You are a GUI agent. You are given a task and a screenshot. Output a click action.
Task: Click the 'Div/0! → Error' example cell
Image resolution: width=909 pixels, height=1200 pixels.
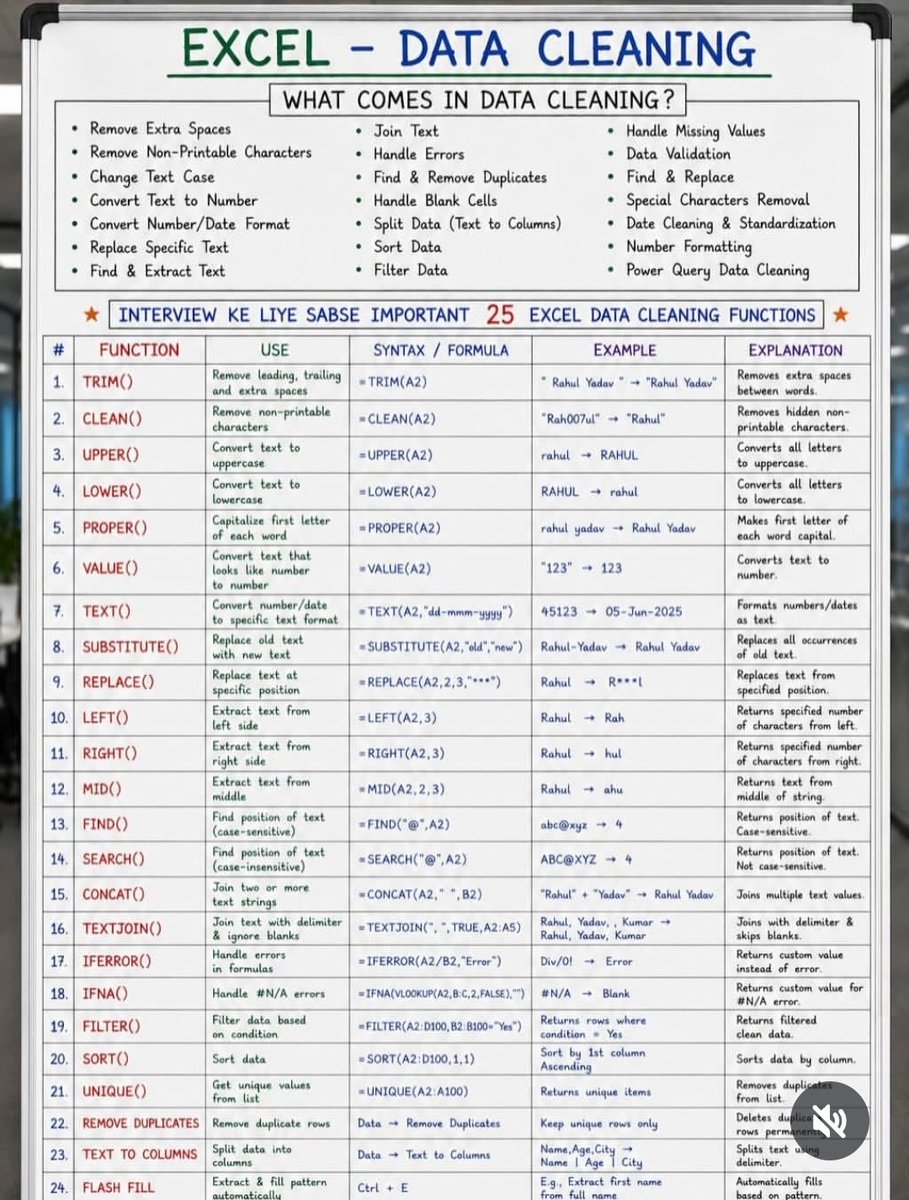coord(628,961)
